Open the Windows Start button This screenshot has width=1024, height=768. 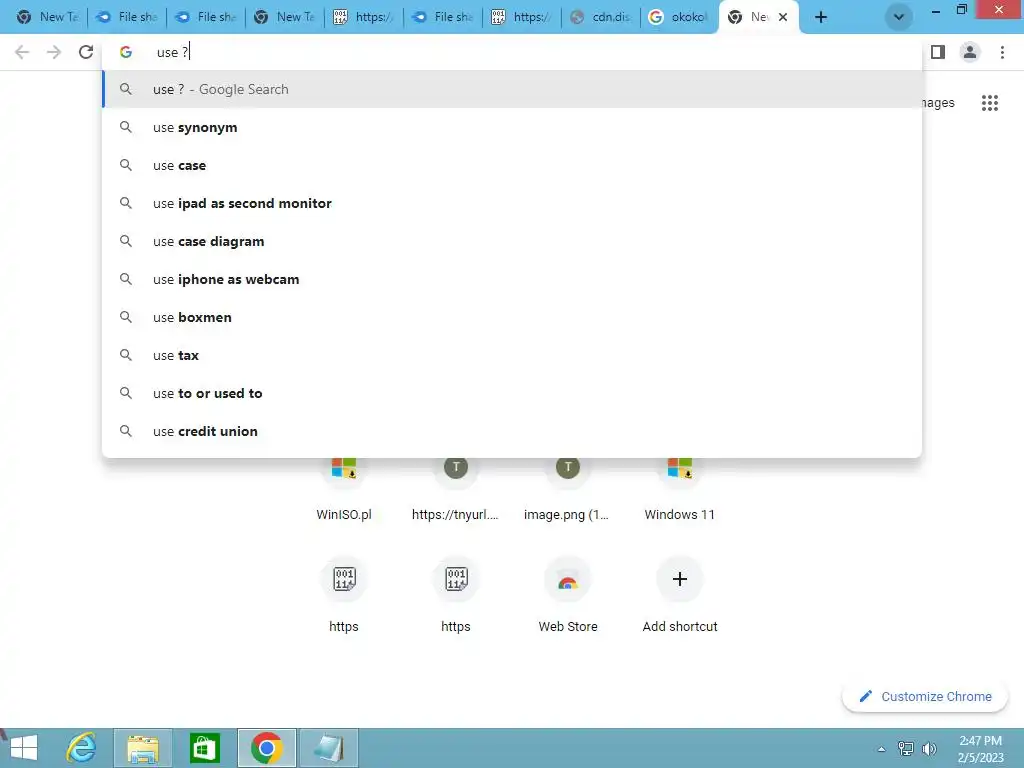click(x=24, y=748)
